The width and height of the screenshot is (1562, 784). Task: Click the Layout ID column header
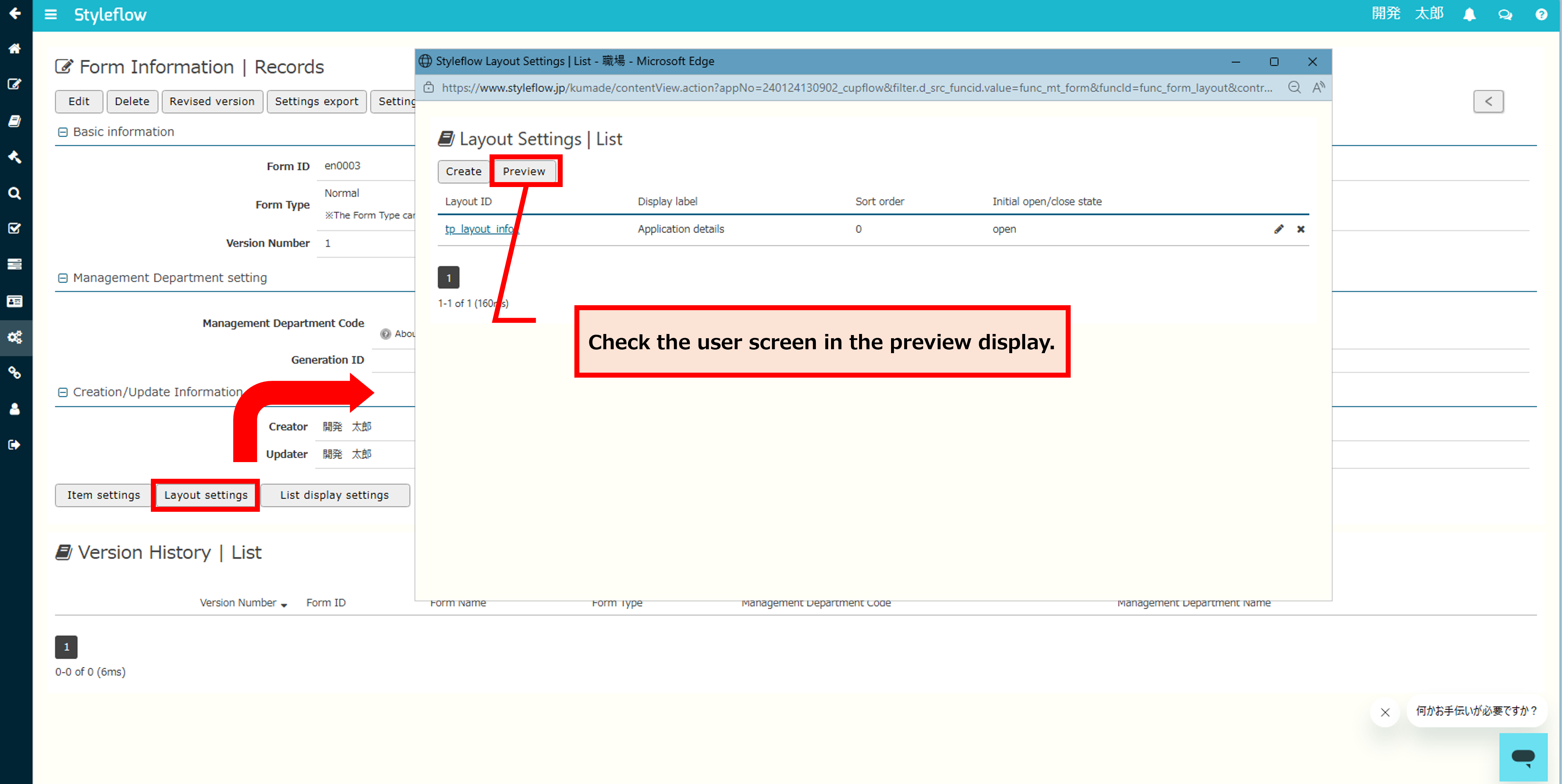[468, 201]
